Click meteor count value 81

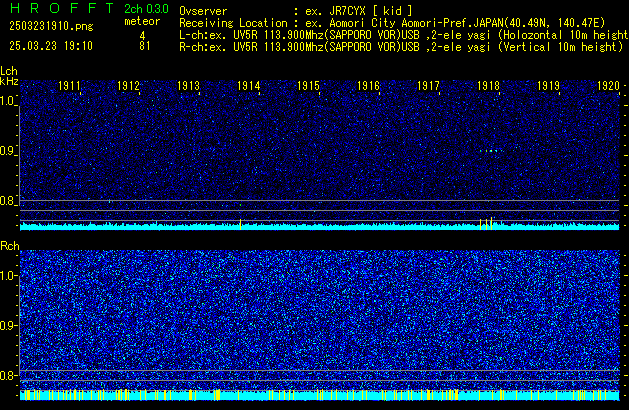click(144, 46)
